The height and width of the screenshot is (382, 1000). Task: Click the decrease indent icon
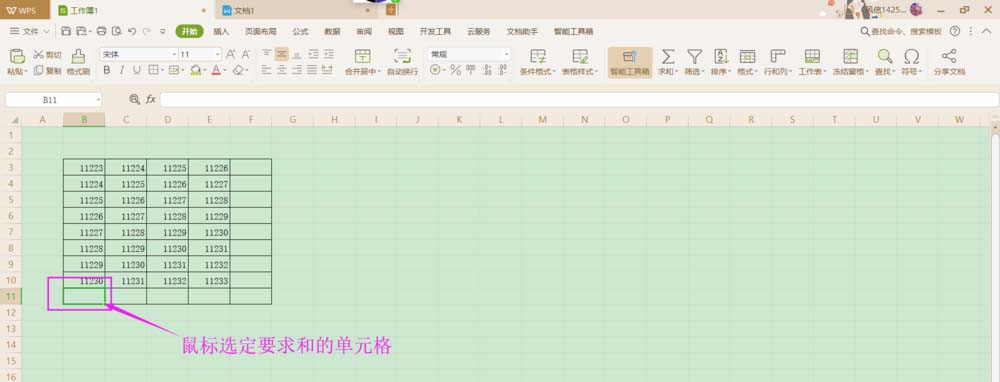[x=313, y=55]
